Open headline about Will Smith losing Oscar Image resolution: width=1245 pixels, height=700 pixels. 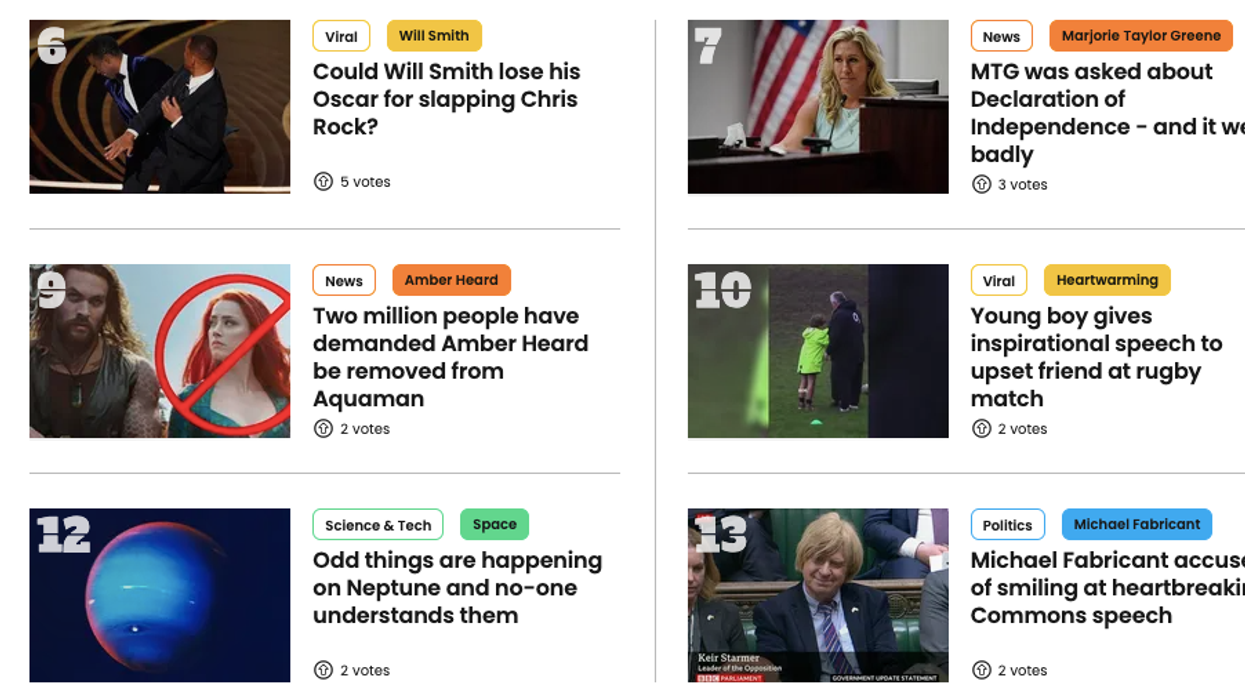(446, 99)
